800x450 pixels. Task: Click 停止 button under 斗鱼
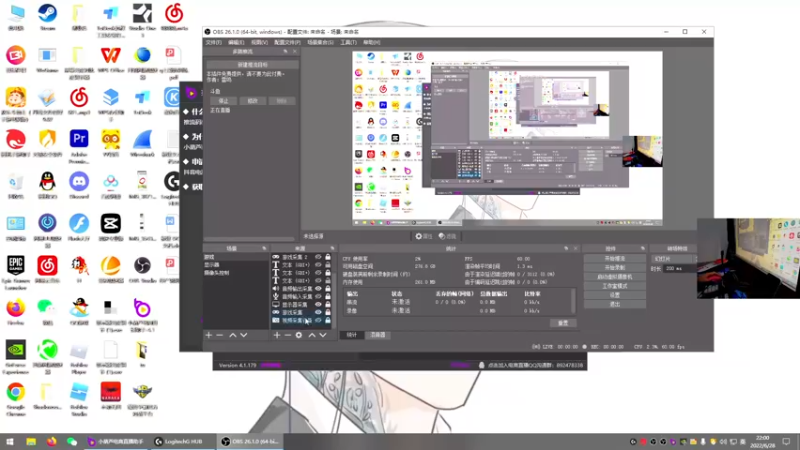click(223, 101)
